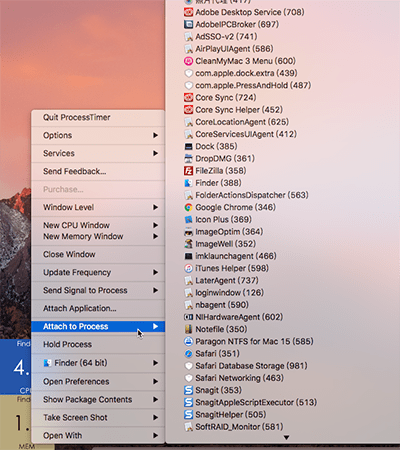Choose Attach Application… entry

[x=98, y=308]
